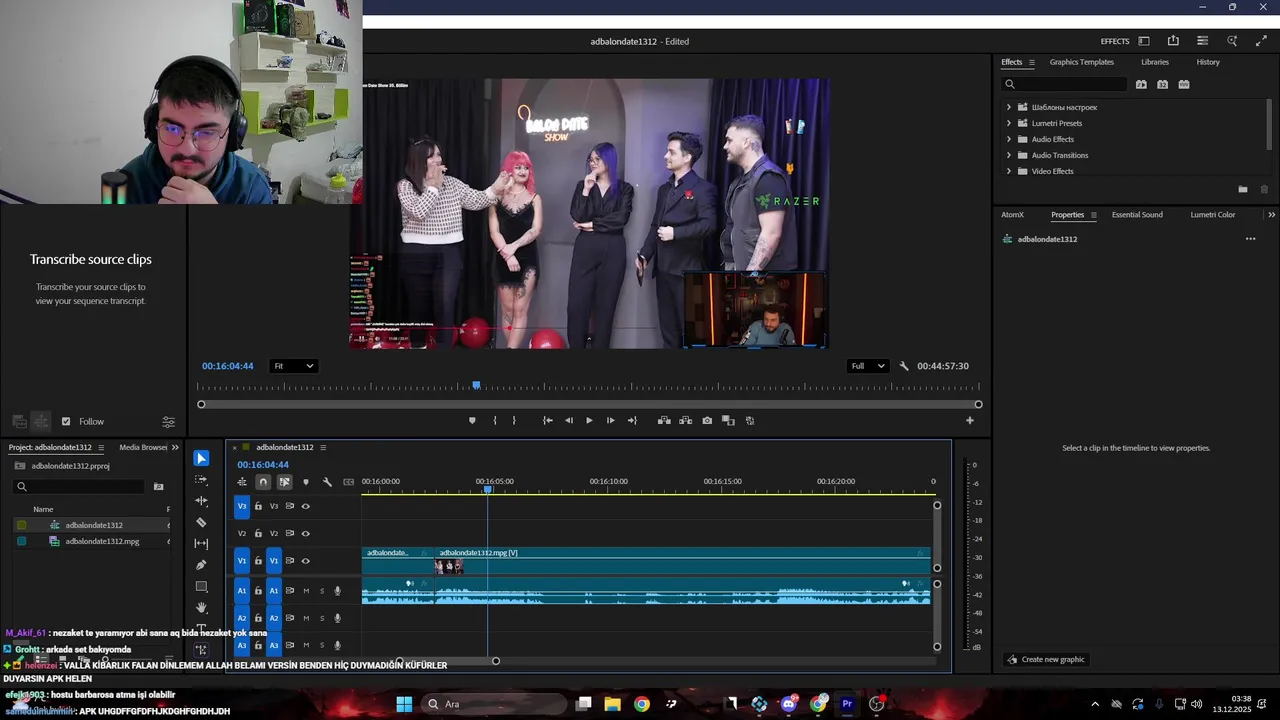Click the Export Frame camera icon
Screen dimensions: 1280x720
(707, 420)
